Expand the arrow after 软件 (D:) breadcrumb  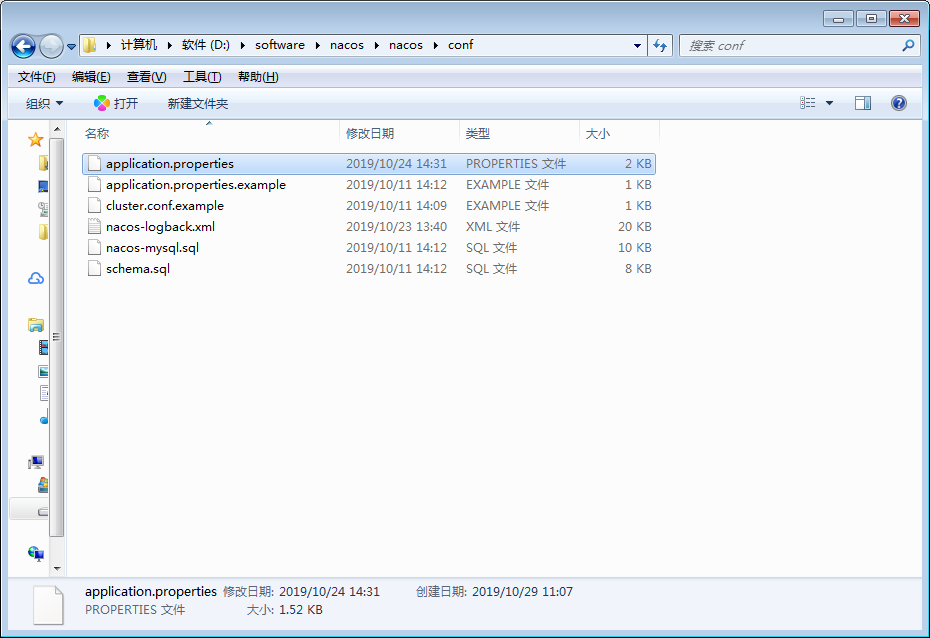click(242, 45)
